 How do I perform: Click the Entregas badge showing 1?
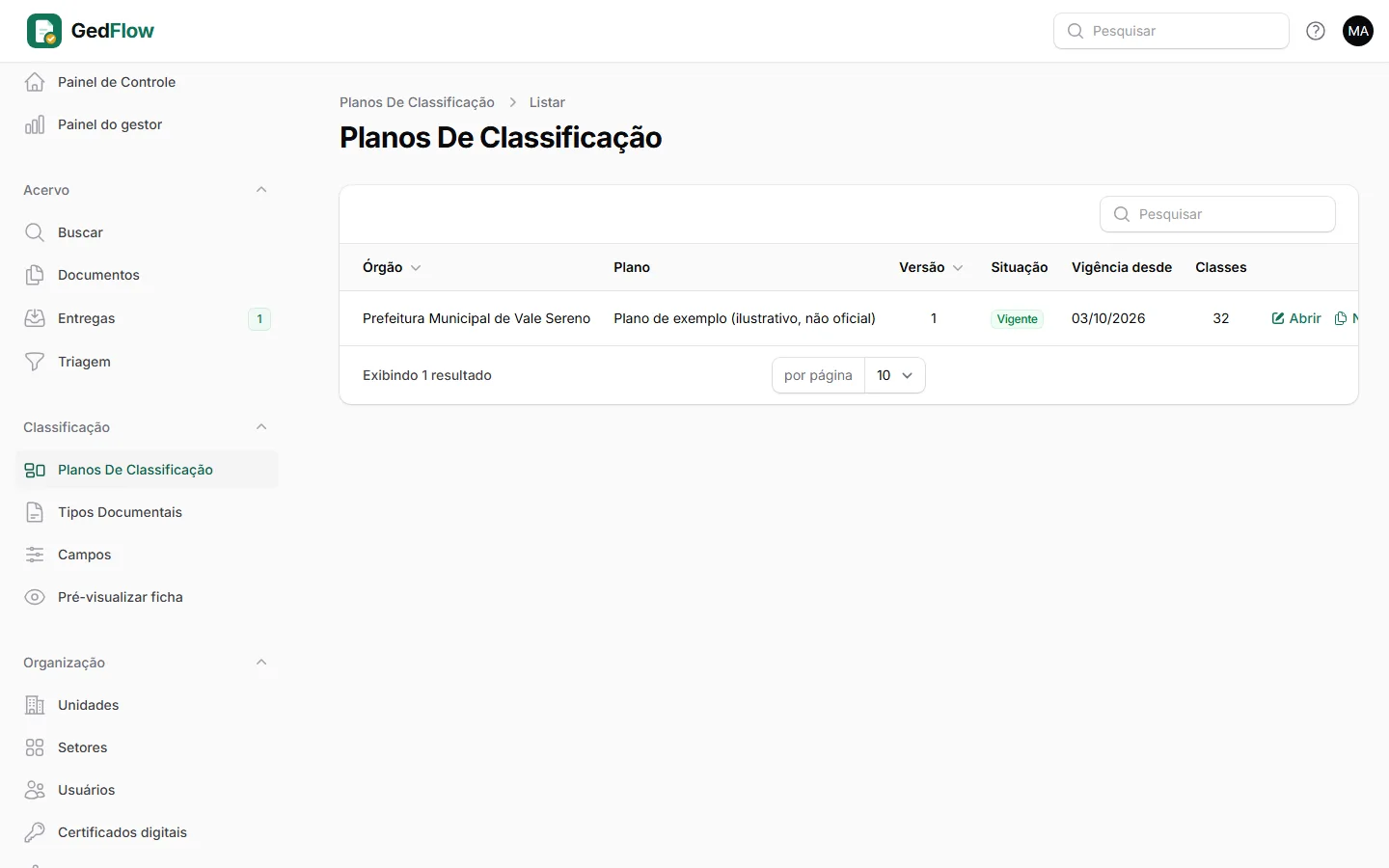(x=259, y=318)
